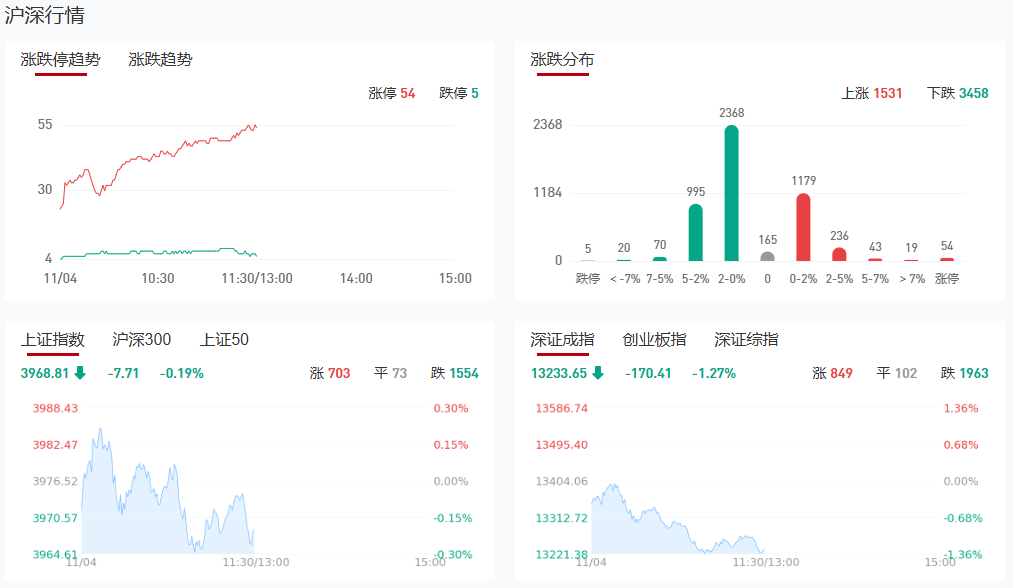Switch to the 涨跌趋势 tab
Screen dimensions: 1013x588
point(160,59)
